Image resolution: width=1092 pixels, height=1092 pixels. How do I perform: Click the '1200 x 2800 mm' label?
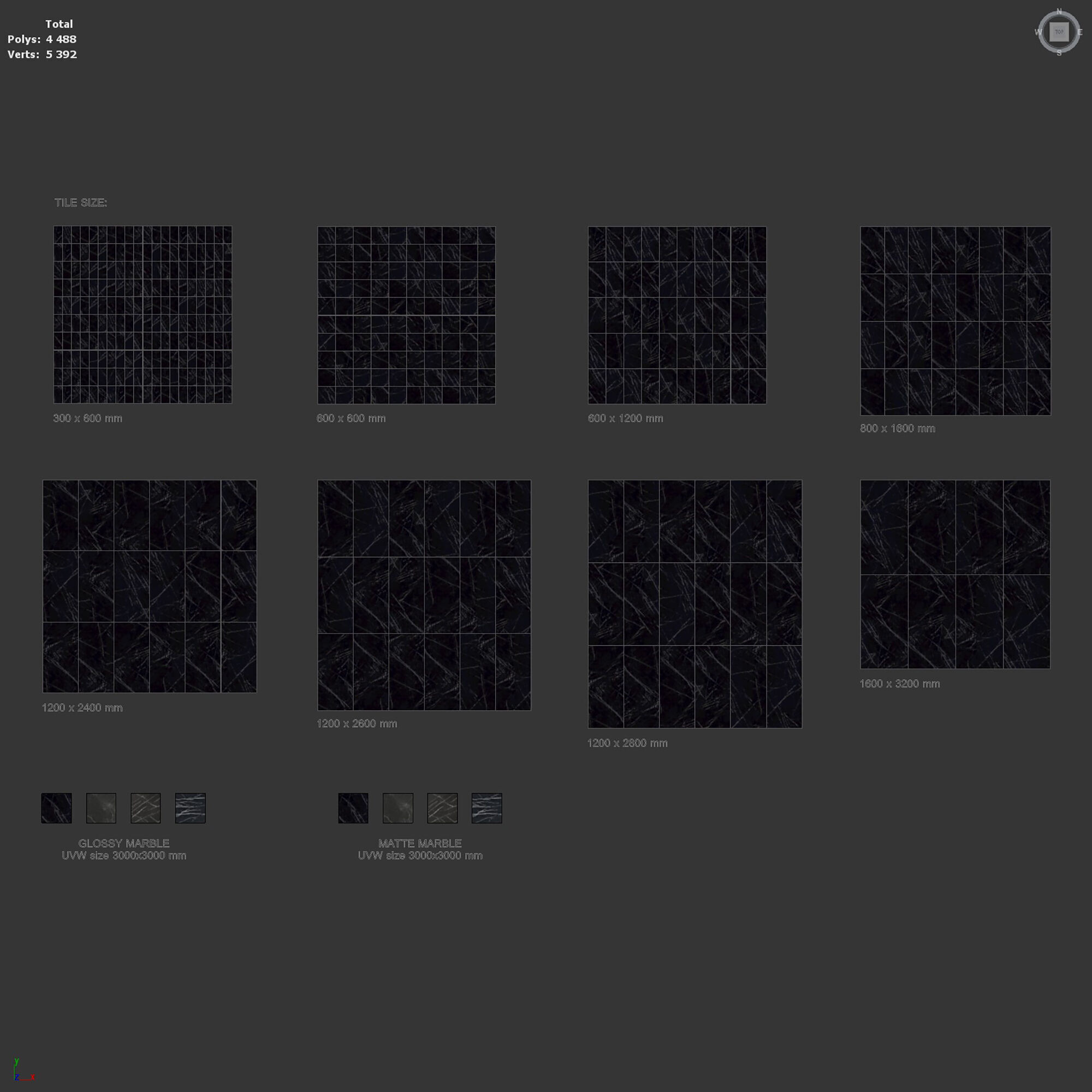point(627,743)
